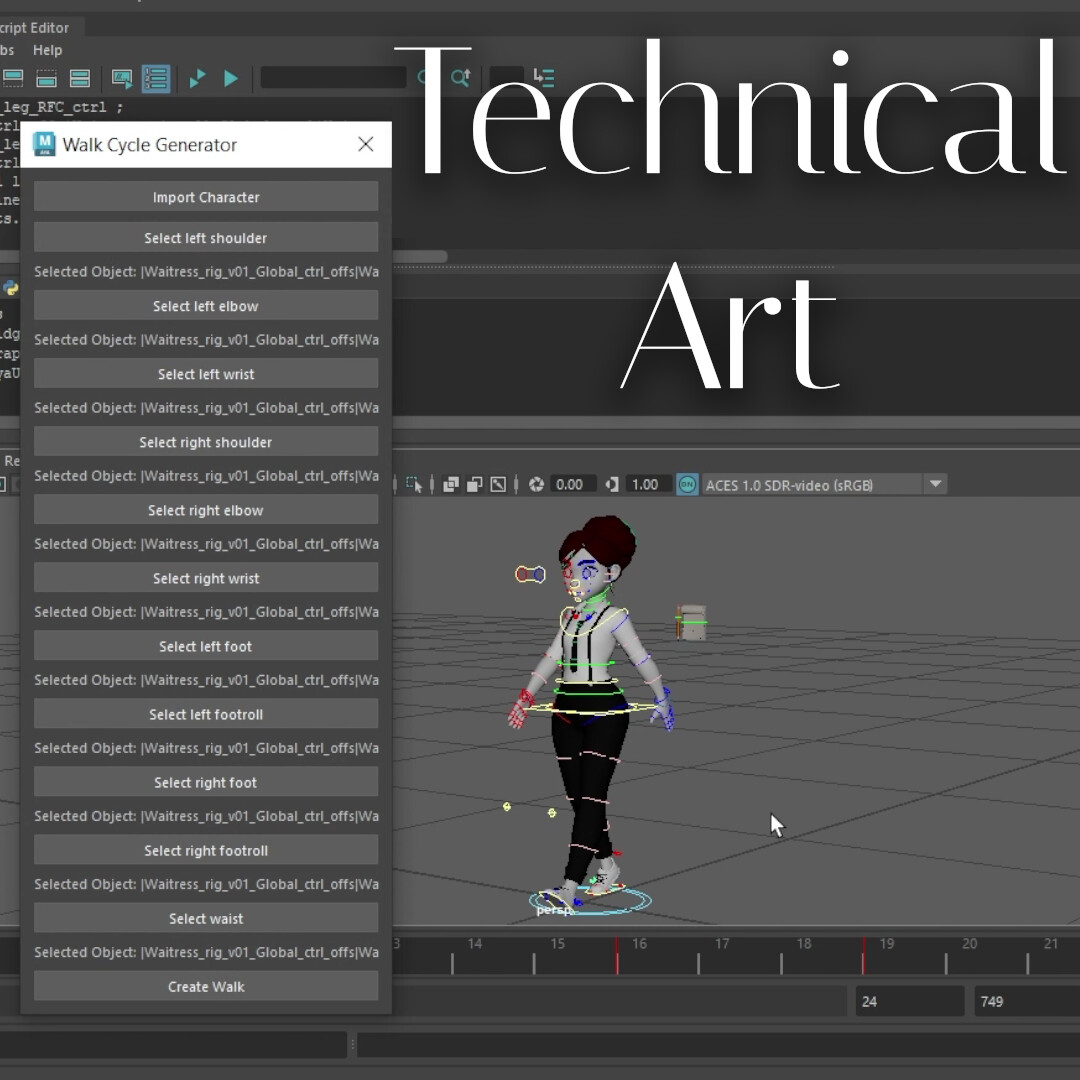
Task: Toggle the color management ON button
Action: 688,484
